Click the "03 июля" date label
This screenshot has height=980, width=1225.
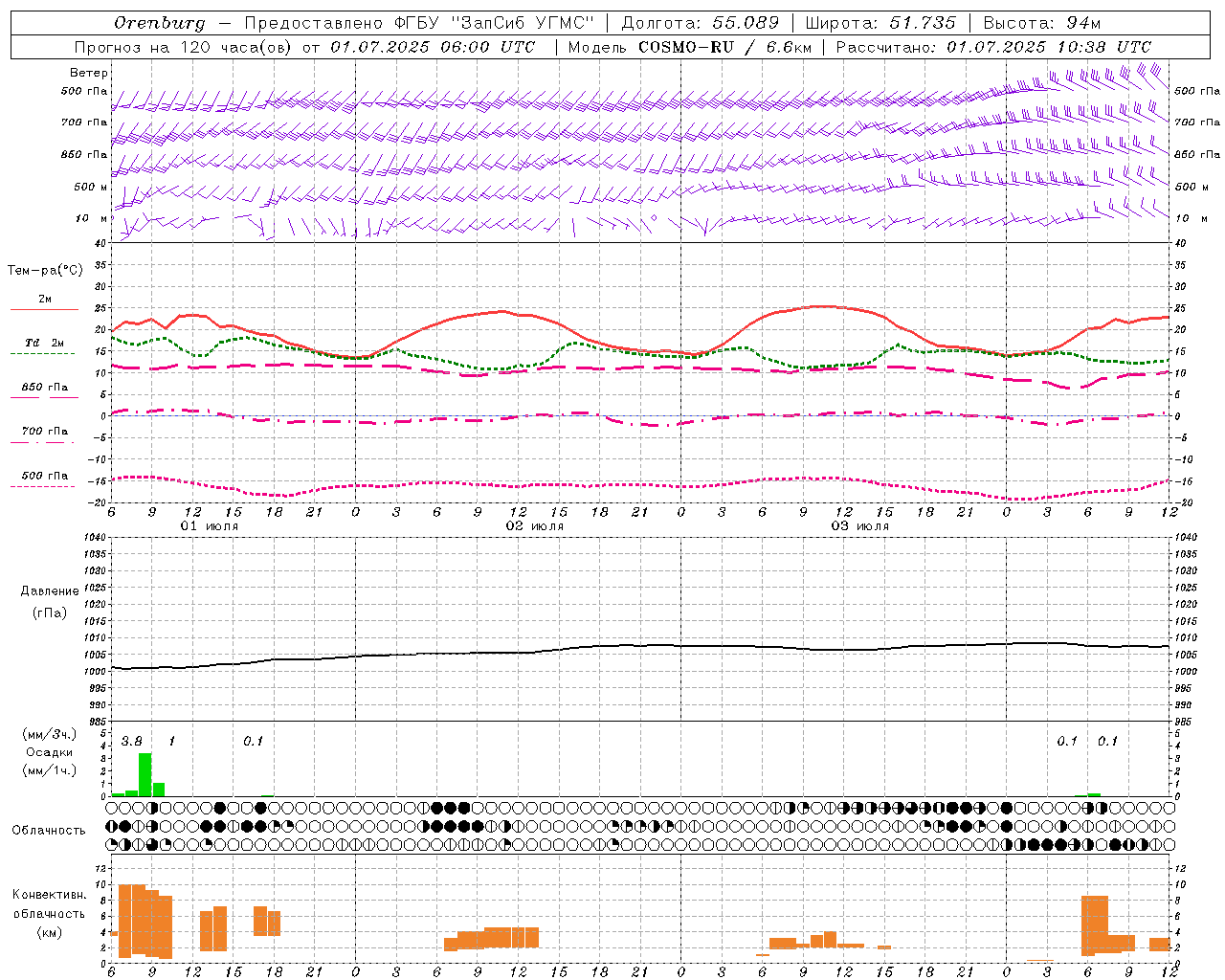(x=860, y=526)
